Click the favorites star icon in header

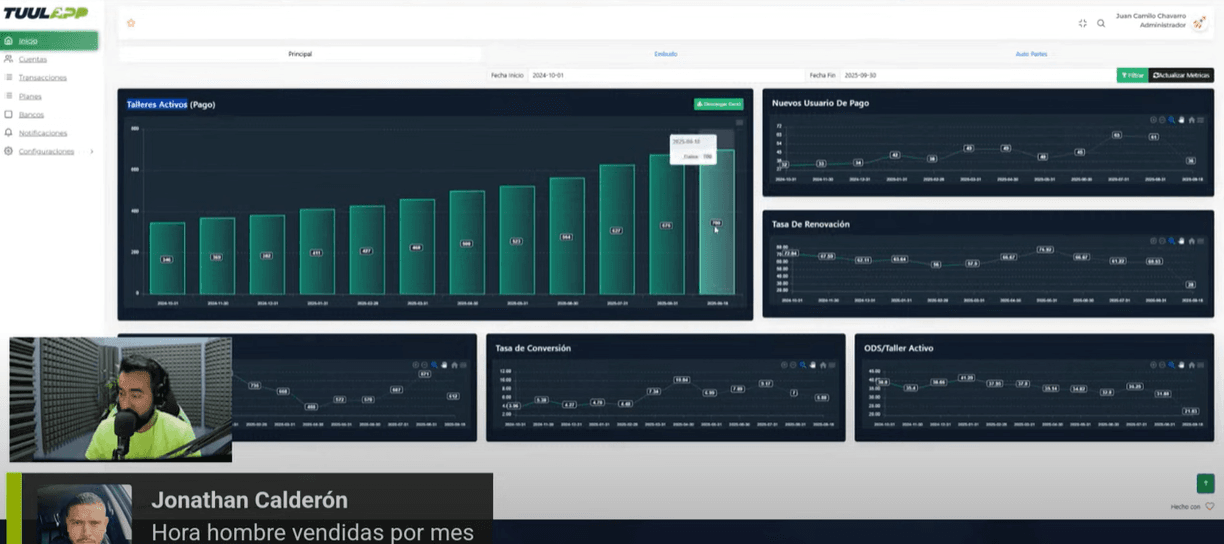click(x=131, y=23)
